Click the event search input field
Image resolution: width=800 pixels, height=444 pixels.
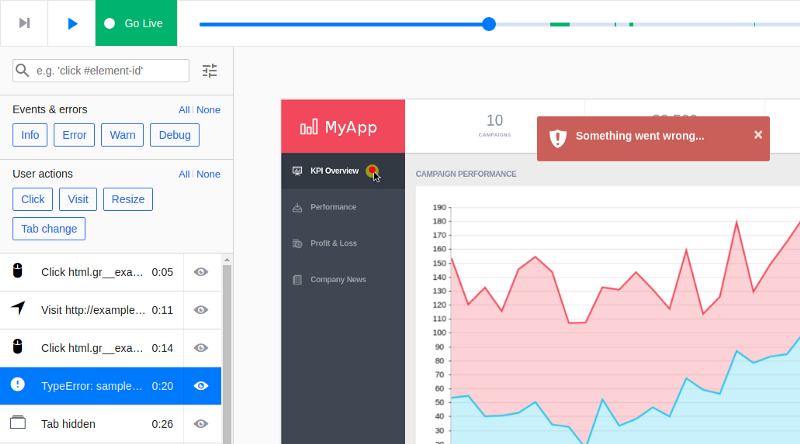(101, 70)
